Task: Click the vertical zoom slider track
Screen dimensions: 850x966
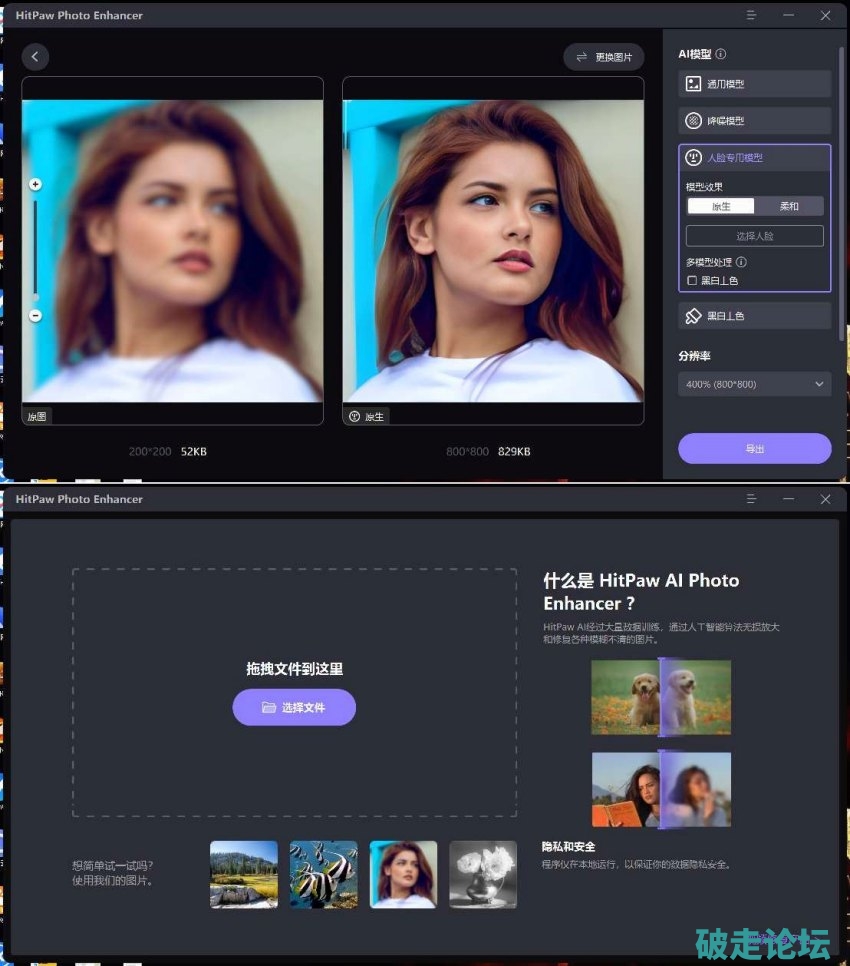Action: (35, 250)
